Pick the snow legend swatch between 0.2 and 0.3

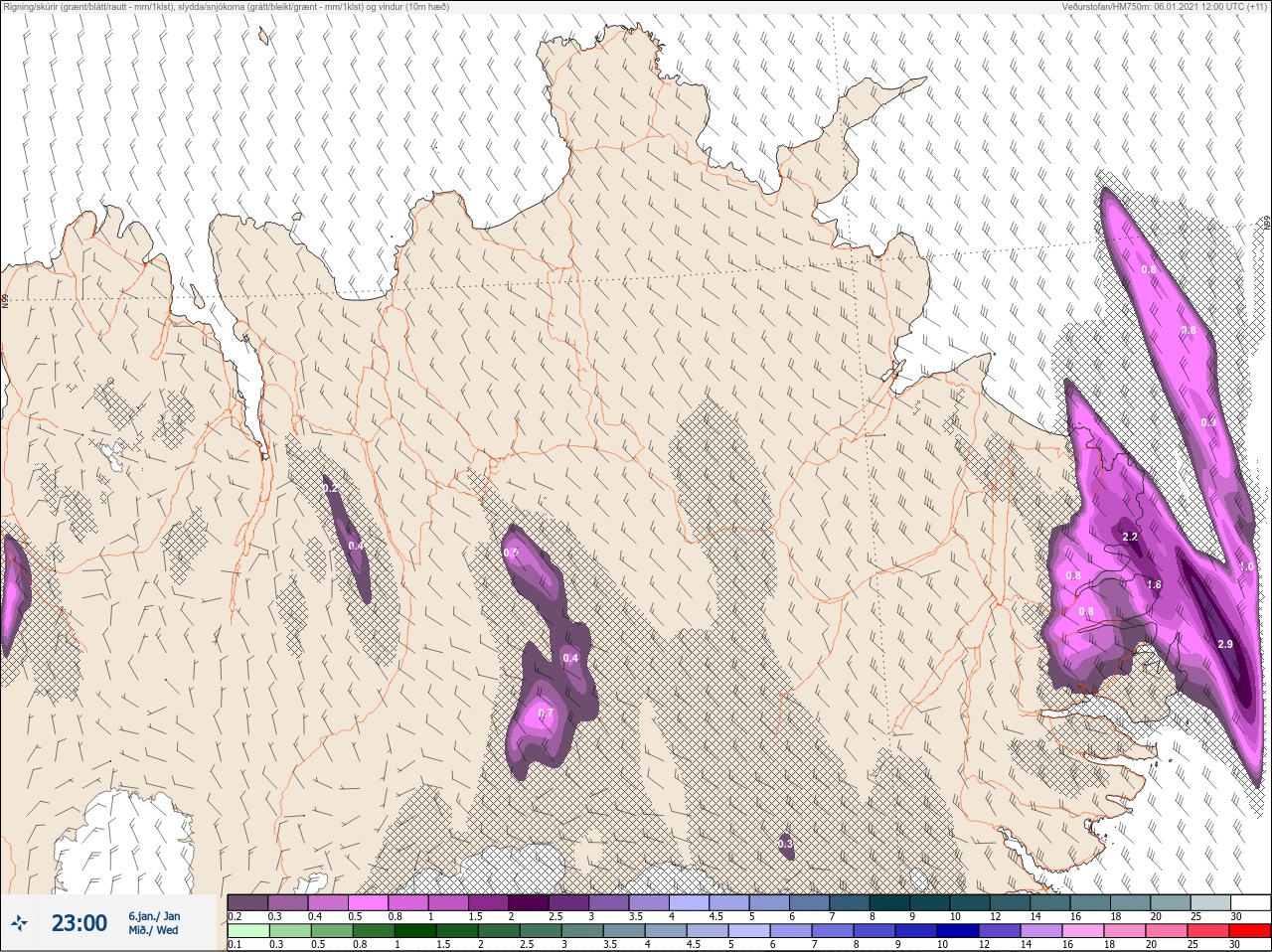(247, 902)
